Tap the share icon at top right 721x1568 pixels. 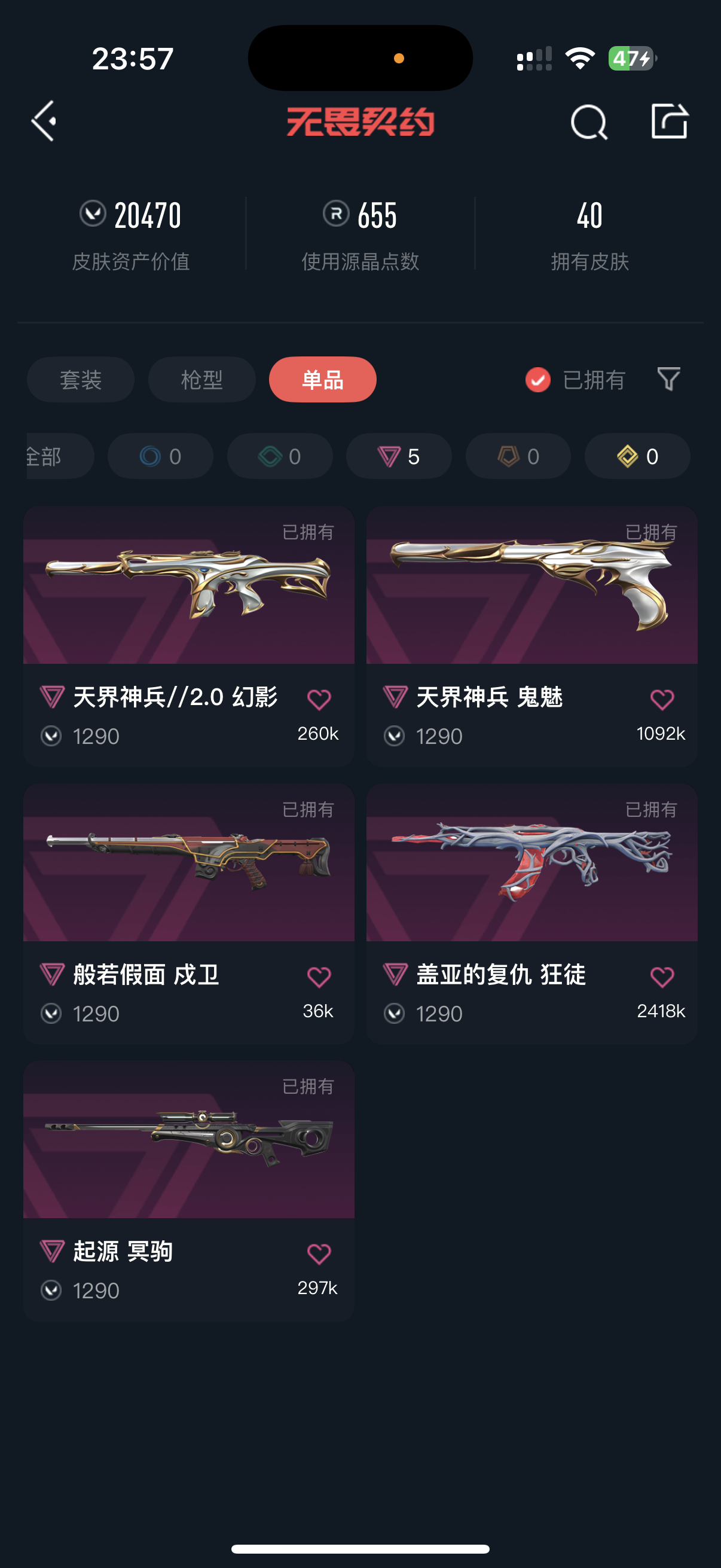pos(669,121)
